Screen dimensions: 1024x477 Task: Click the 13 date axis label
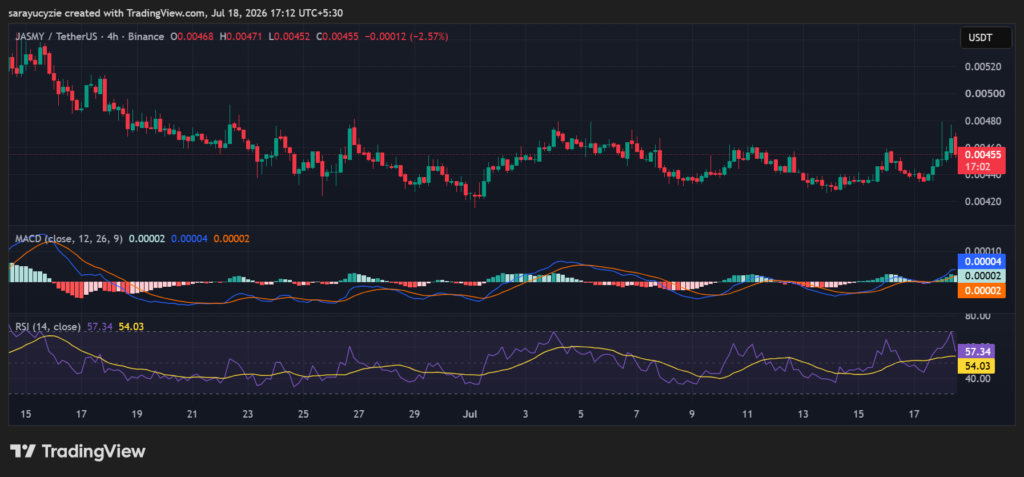[803, 414]
